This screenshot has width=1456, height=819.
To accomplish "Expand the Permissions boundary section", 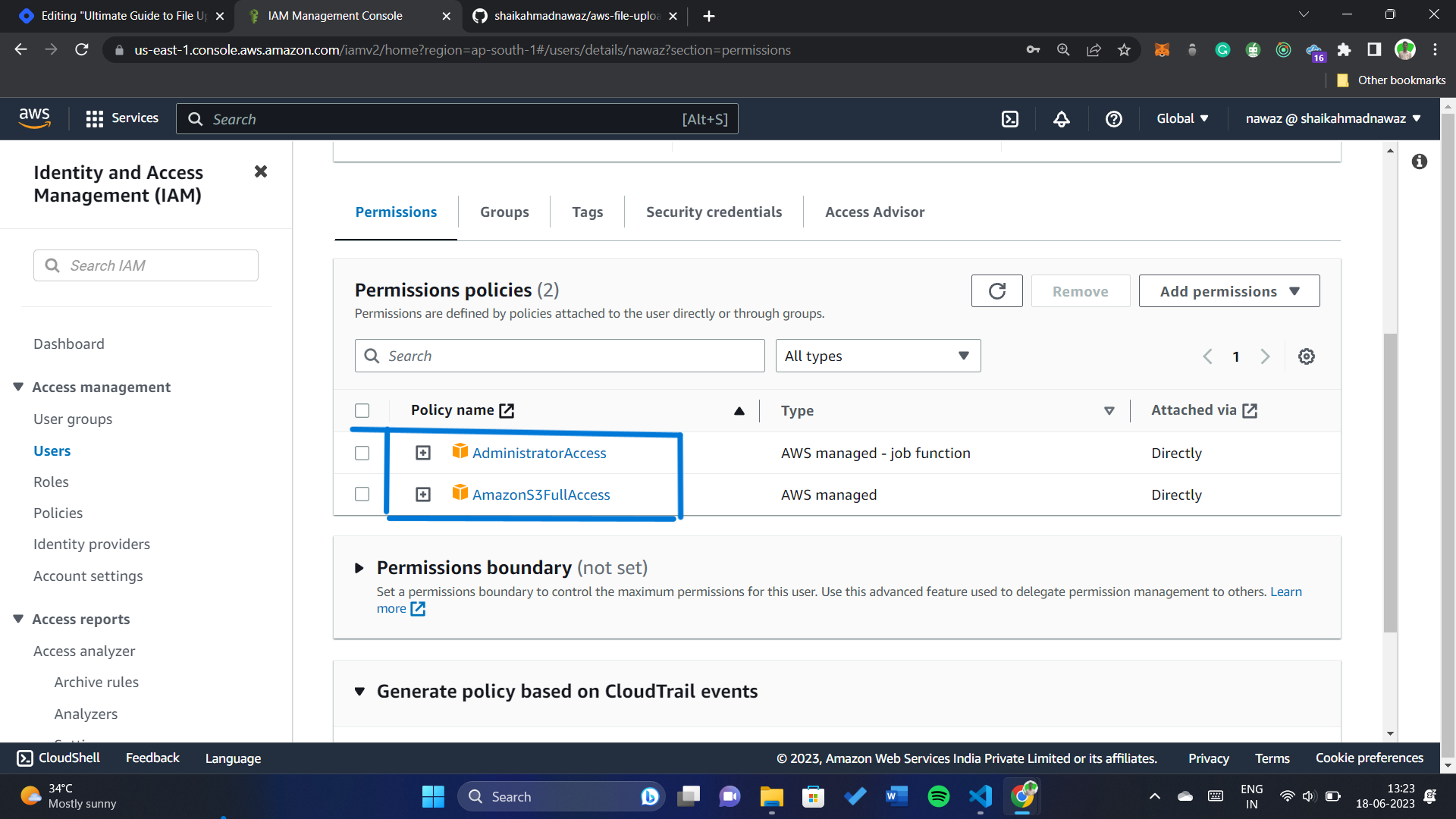I will click(359, 568).
